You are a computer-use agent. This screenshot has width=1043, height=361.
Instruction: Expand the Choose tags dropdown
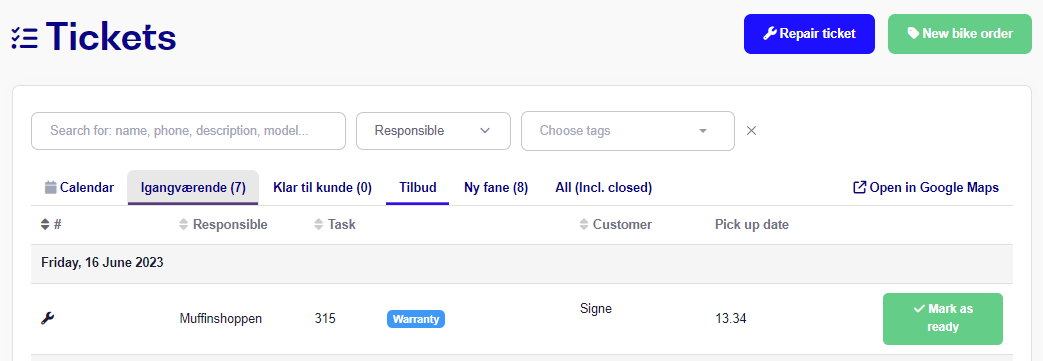[628, 131]
